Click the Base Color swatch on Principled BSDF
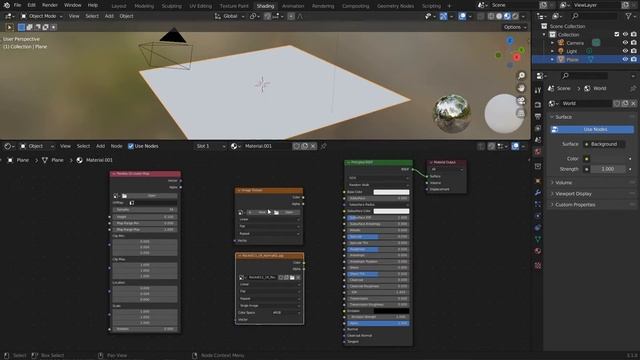 point(391,192)
